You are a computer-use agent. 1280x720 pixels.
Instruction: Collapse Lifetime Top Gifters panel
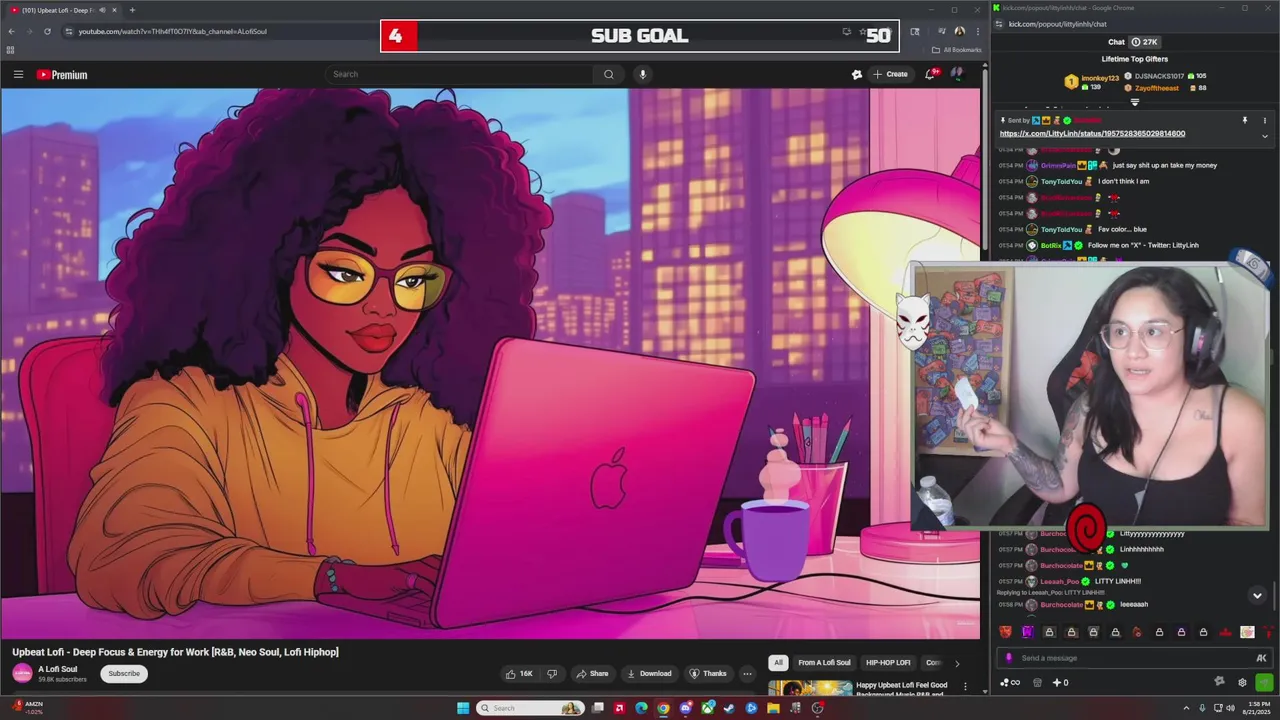[1135, 102]
